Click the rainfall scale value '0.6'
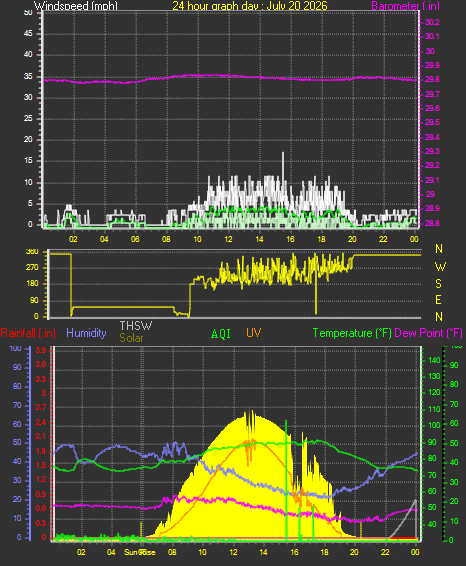 pos(41,509)
